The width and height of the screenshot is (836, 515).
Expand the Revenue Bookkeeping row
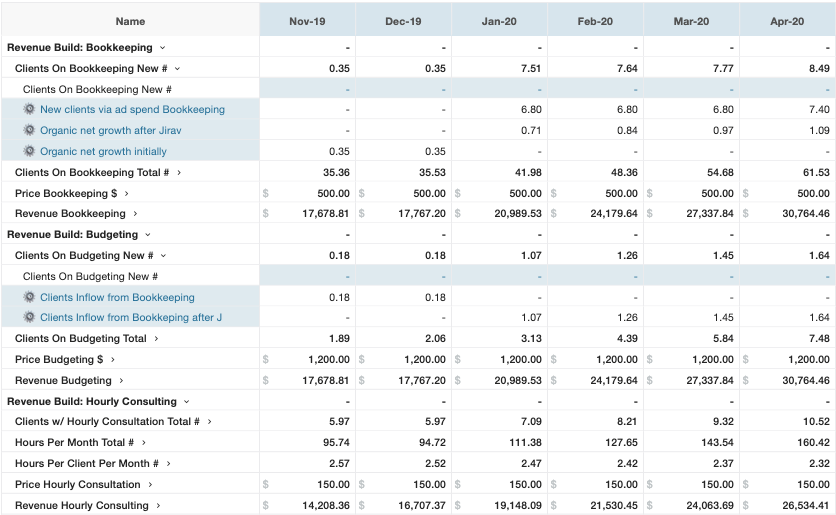(136, 213)
